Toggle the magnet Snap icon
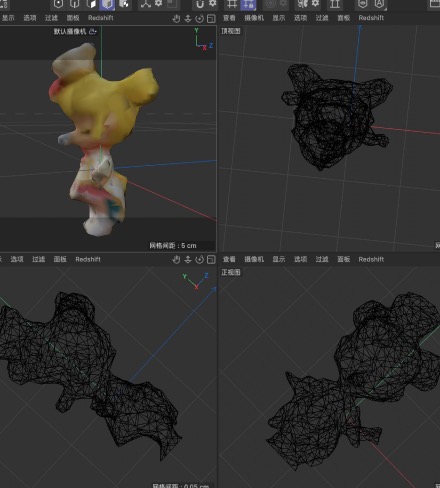 [x=200, y=4]
